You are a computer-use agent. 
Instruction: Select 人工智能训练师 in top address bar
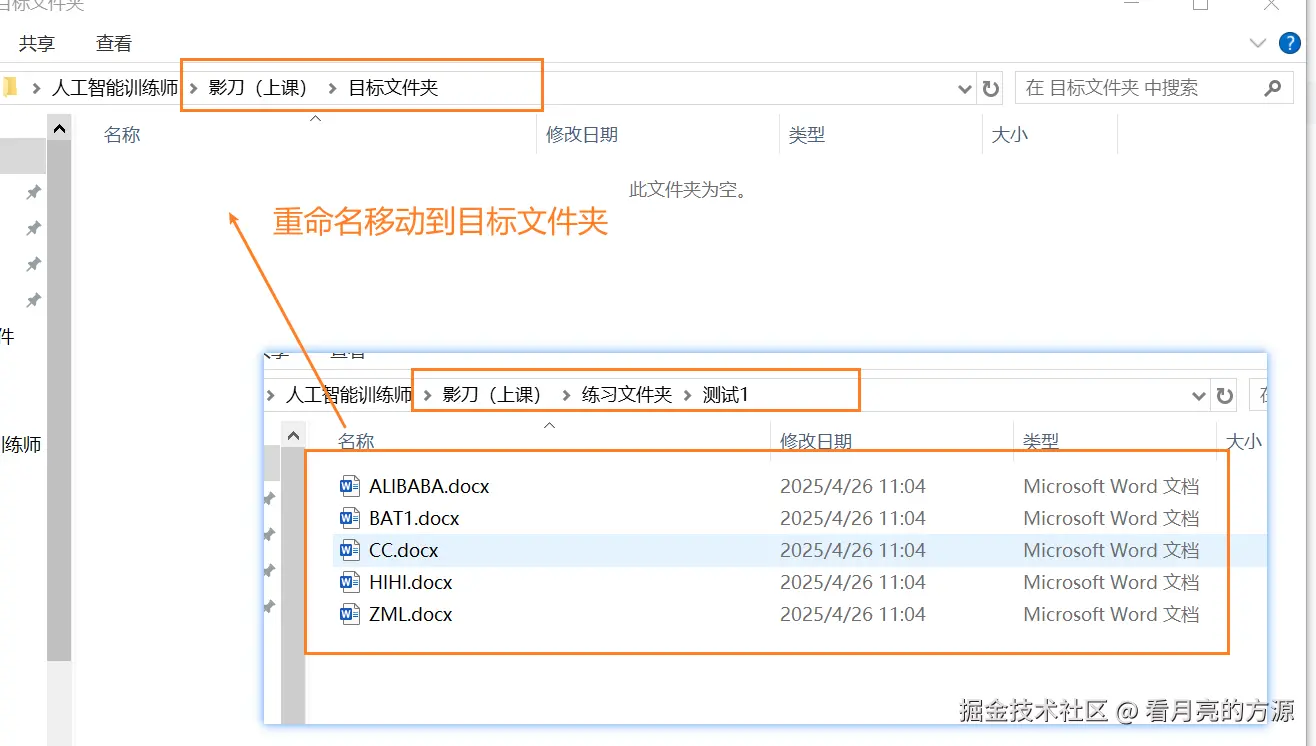point(115,88)
